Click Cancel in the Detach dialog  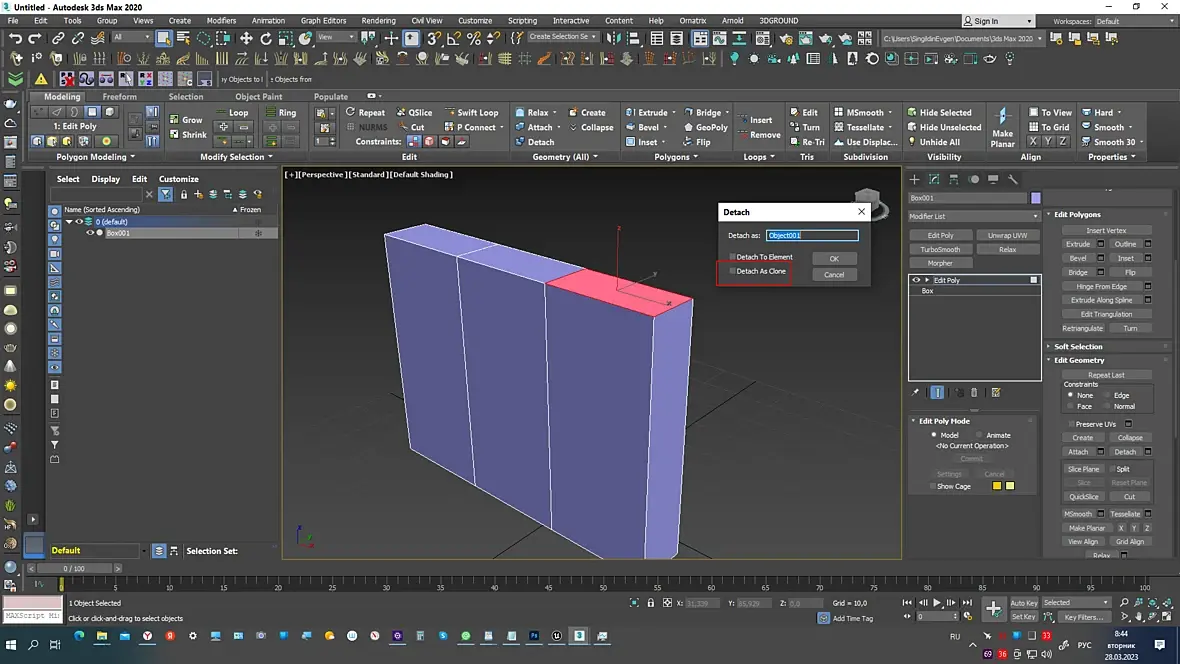coord(834,274)
